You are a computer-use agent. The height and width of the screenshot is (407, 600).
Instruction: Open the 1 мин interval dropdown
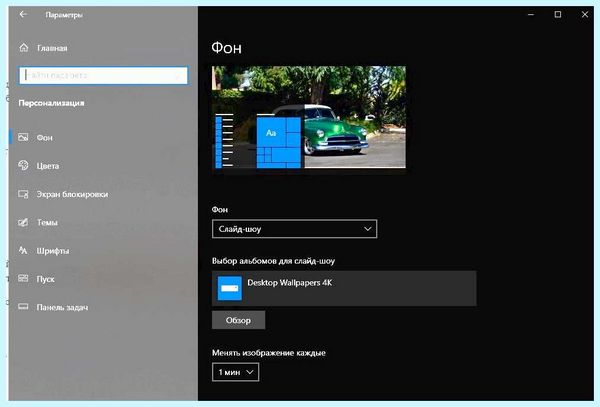pyautogui.click(x=235, y=372)
